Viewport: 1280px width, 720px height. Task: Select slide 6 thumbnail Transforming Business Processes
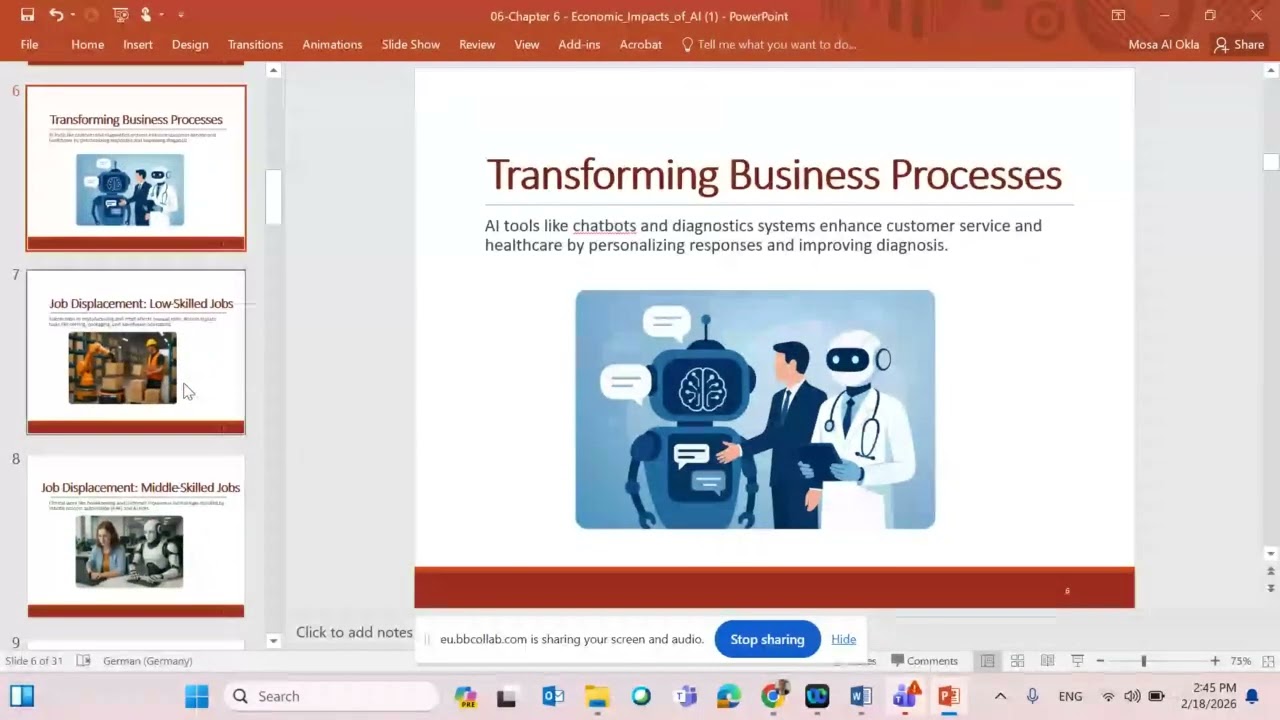tap(136, 168)
